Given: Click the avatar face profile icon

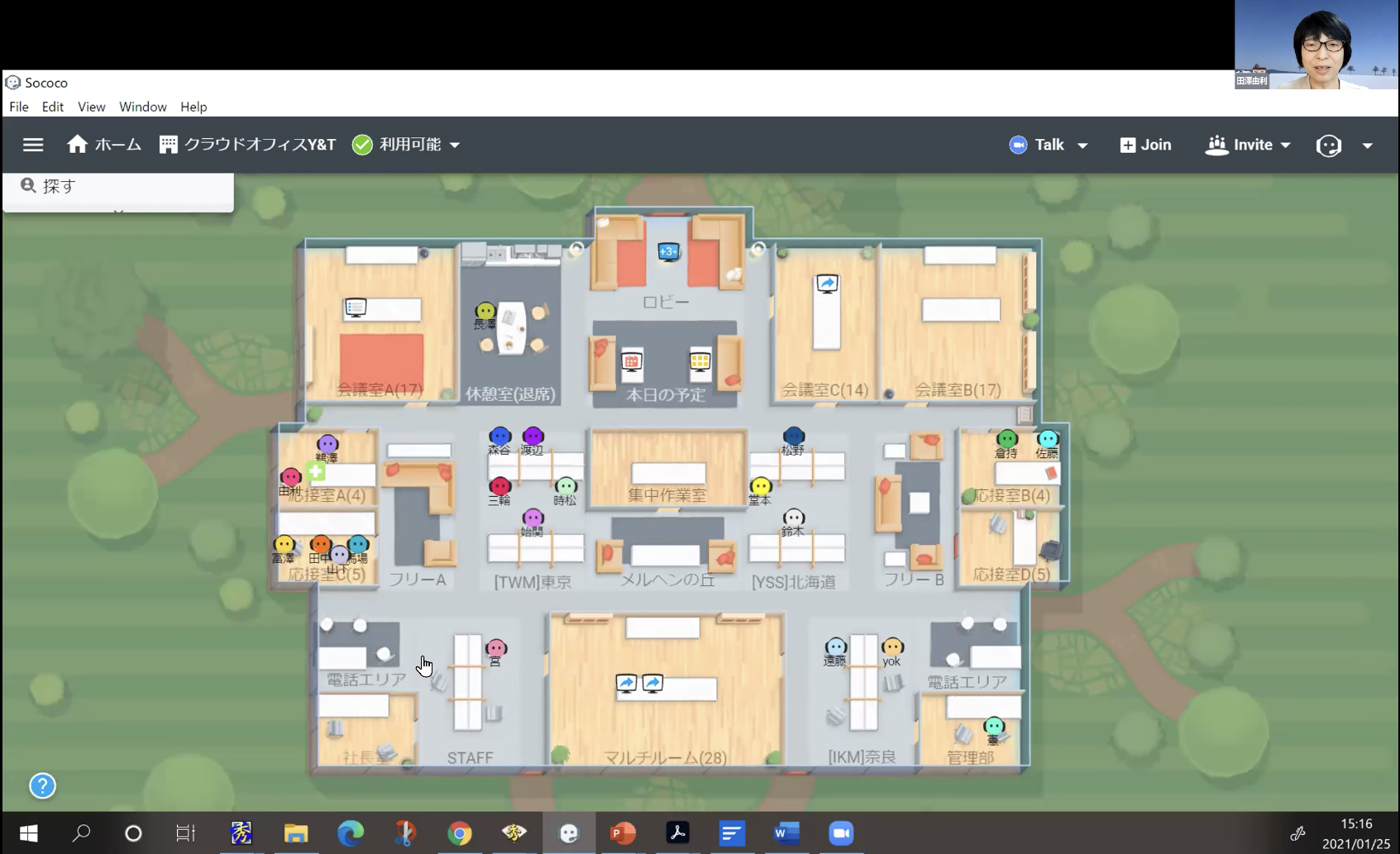Looking at the screenshot, I should pos(1328,146).
